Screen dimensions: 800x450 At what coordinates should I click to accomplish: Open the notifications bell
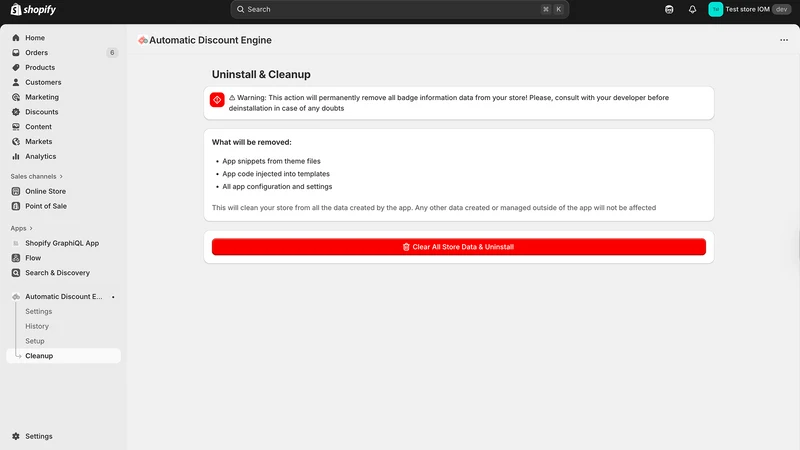click(x=692, y=9)
